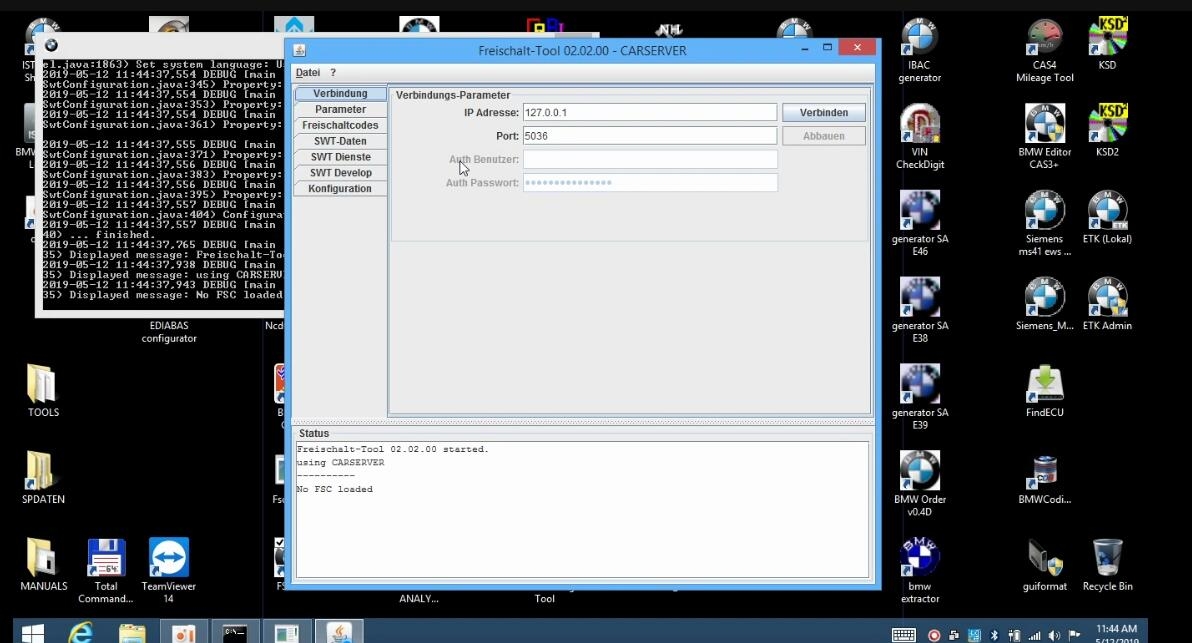Click the Port field
This screenshot has height=643, width=1192.
point(649,135)
